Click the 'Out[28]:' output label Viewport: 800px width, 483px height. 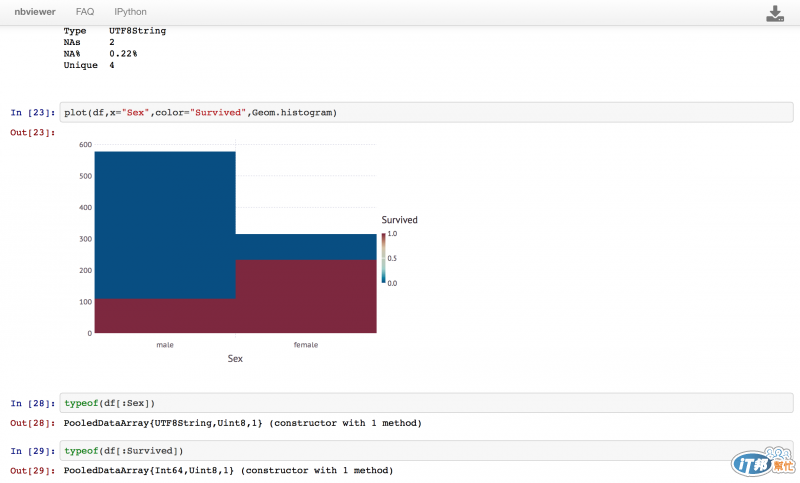pyautogui.click(x=33, y=423)
